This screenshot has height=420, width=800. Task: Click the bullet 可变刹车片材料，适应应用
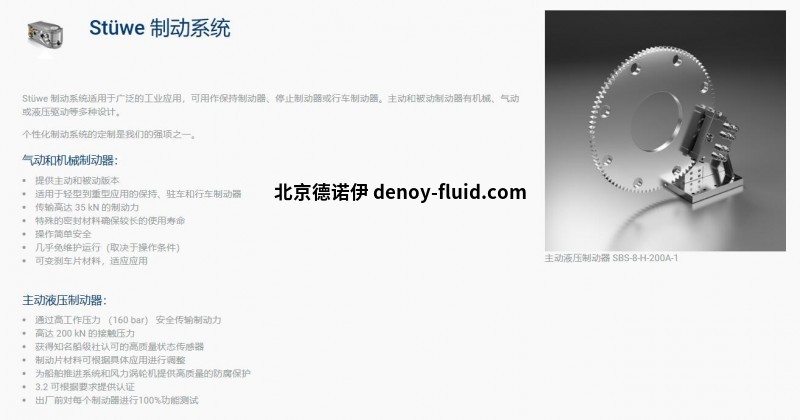(x=91, y=261)
